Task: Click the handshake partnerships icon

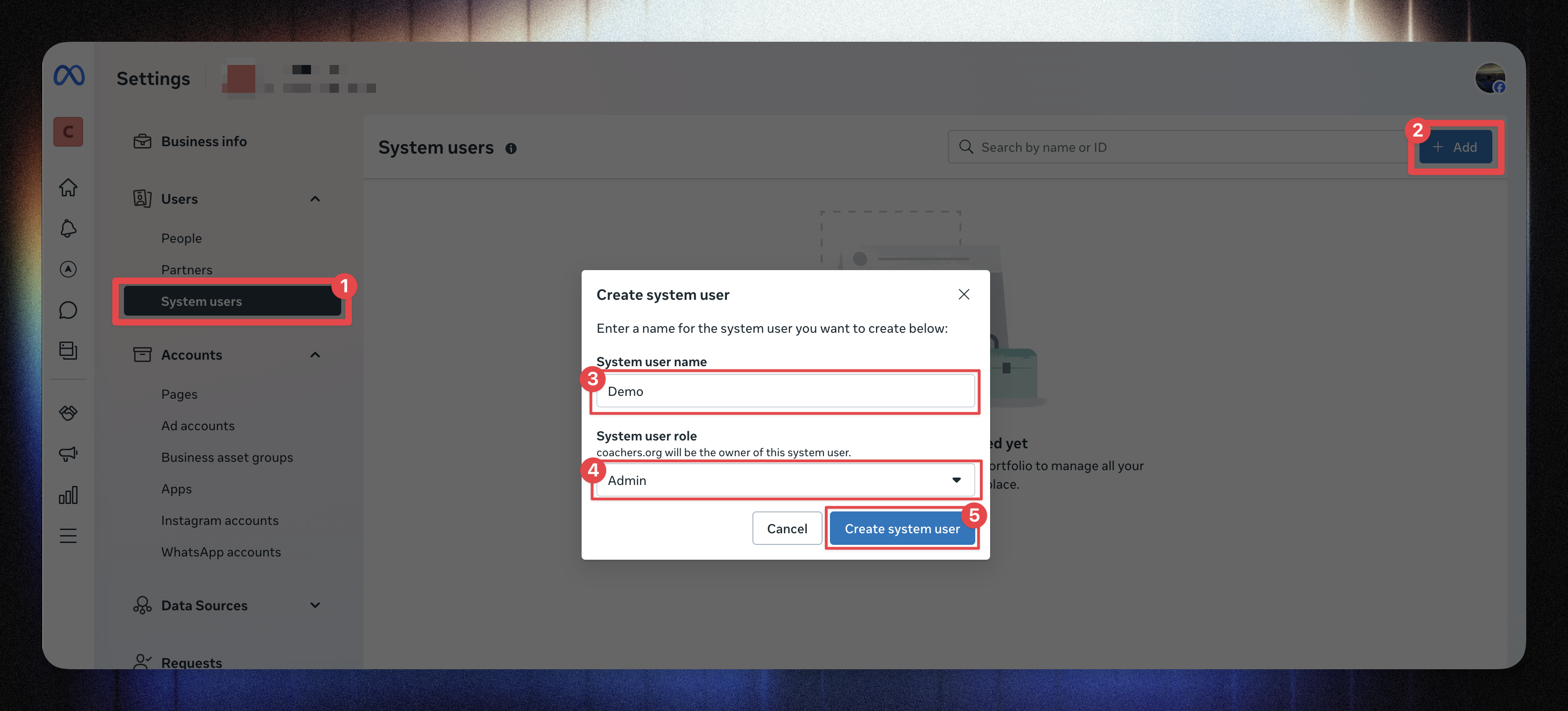Action: 68,413
